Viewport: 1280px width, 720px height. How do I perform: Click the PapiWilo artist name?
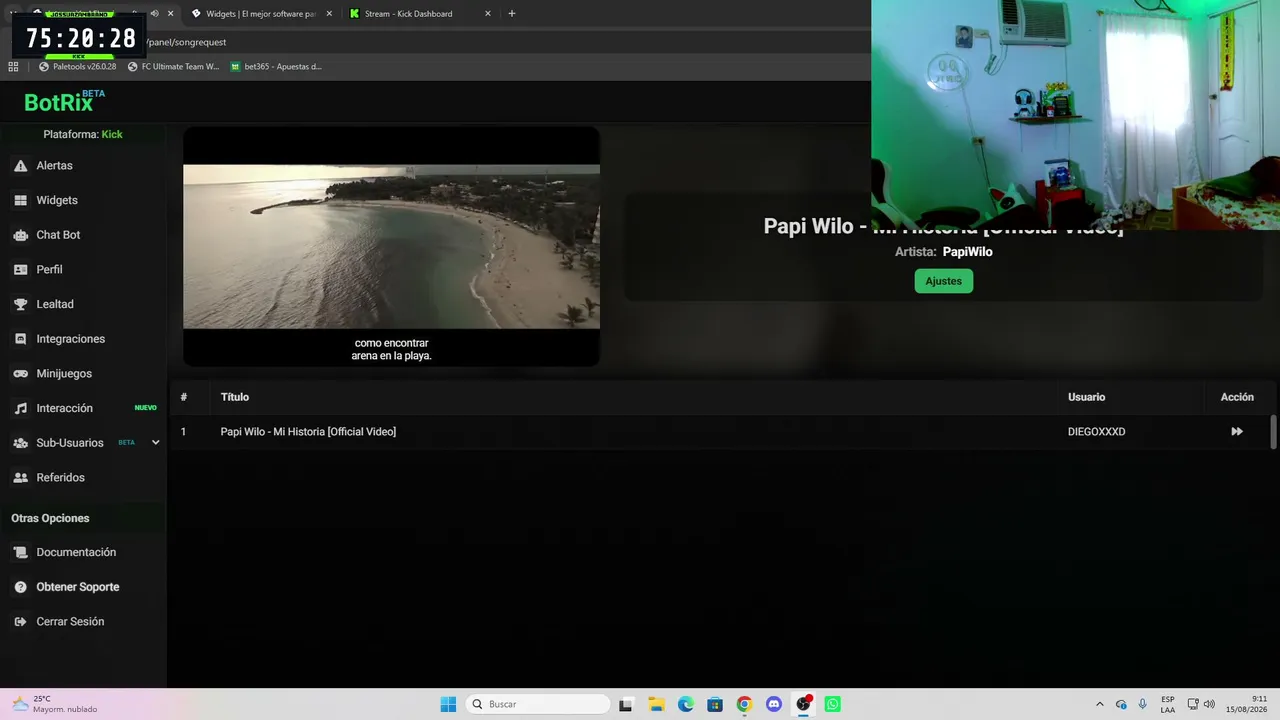click(x=967, y=252)
